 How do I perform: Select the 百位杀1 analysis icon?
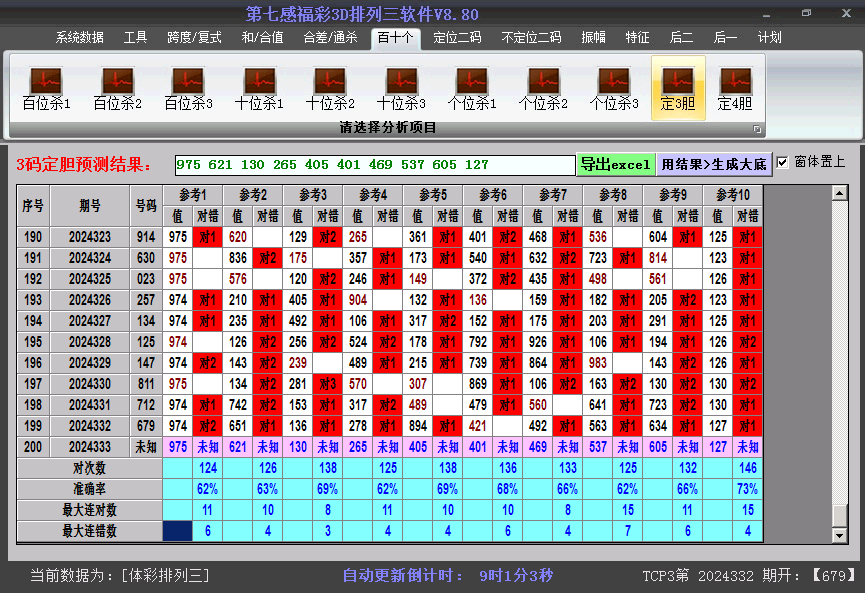46,88
